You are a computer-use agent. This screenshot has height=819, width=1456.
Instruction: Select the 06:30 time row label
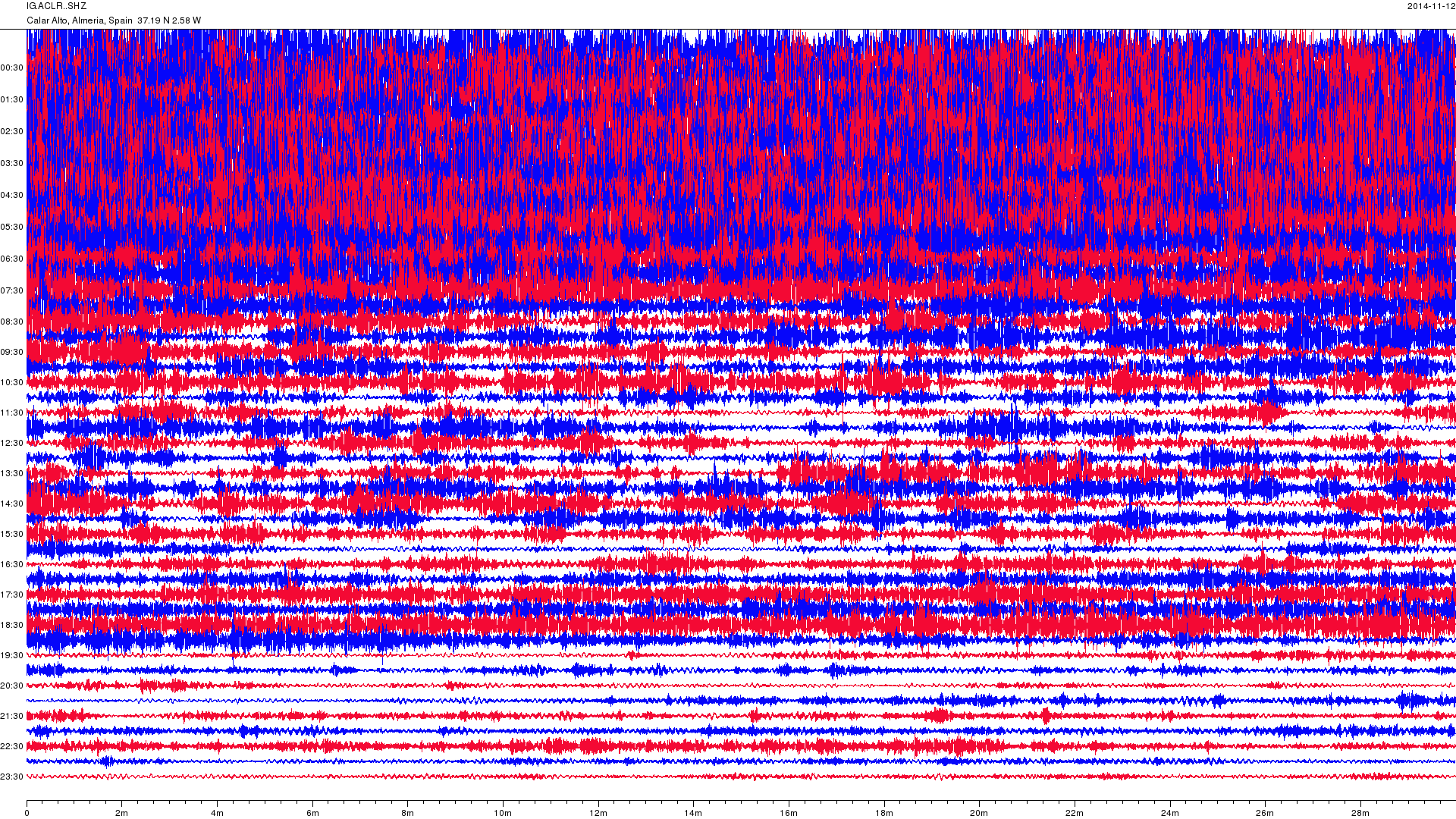click(12, 259)
